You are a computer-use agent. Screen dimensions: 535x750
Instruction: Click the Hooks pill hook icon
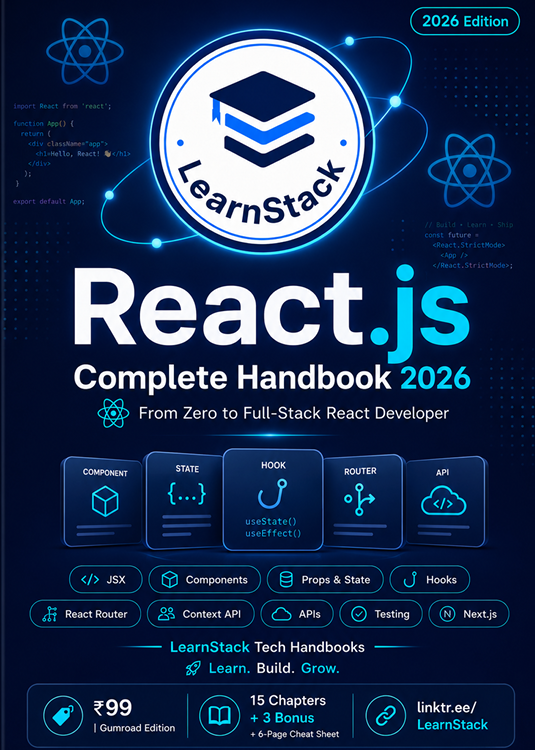pos(410,580)
